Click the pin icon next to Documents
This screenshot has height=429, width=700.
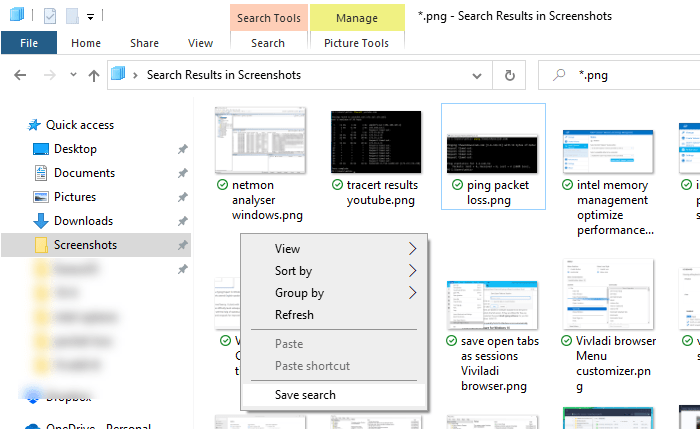182,173
